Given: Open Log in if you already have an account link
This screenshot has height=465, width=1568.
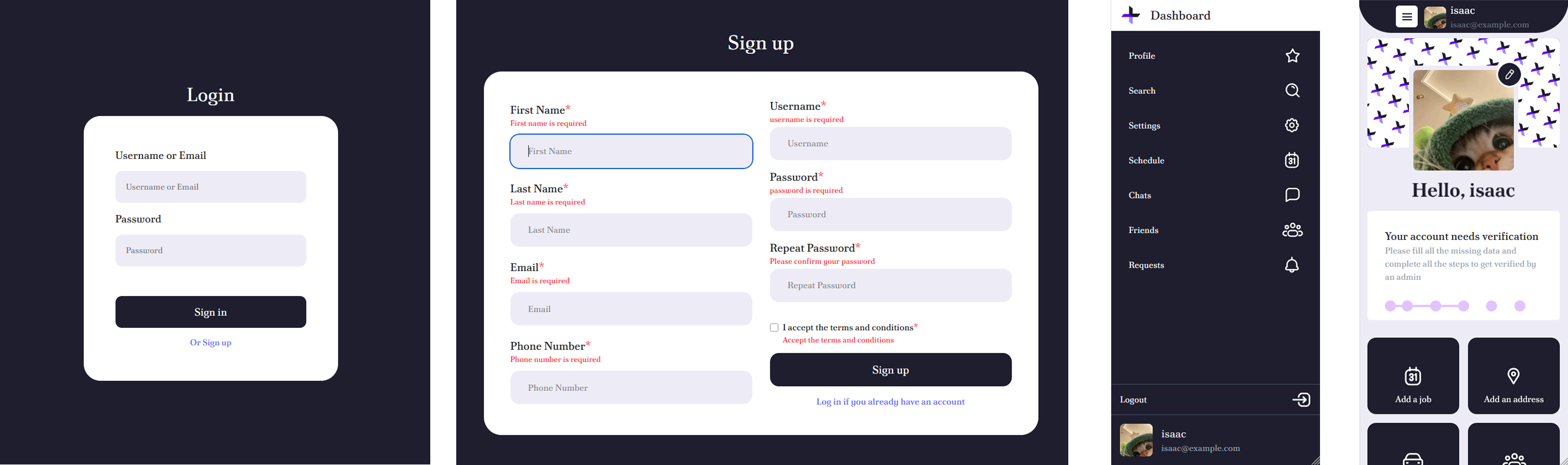Looking at the screenshot, I should click(891, 401).
